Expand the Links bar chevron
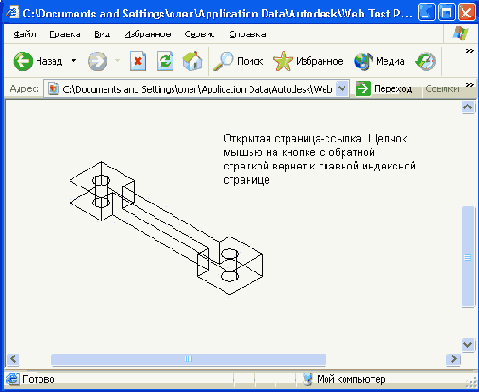The height and width of the screenshot is (392, 479). pos(469,85)
